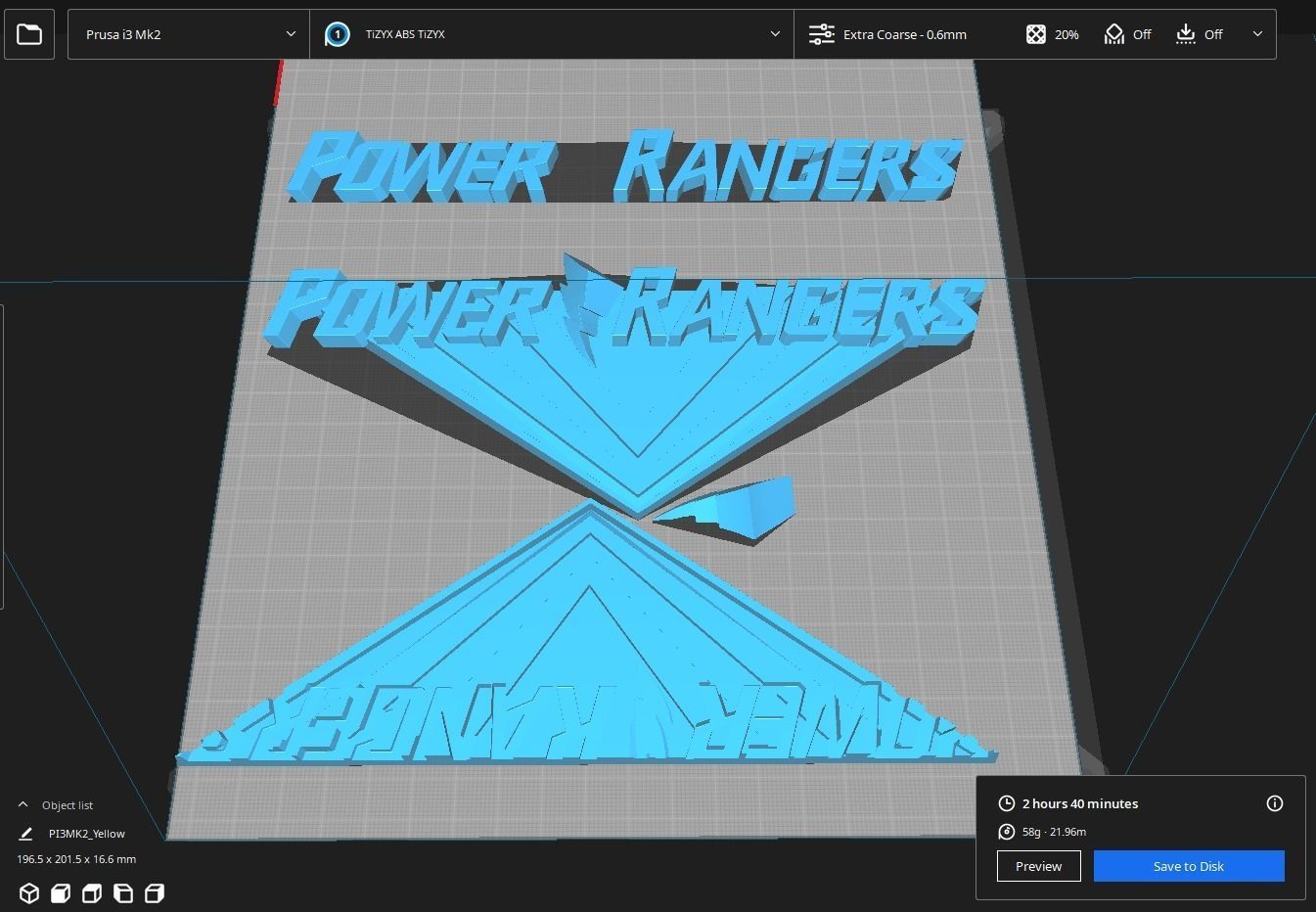Click the 20% infill value
The image size is (1316, 912).
point(1066,34)
